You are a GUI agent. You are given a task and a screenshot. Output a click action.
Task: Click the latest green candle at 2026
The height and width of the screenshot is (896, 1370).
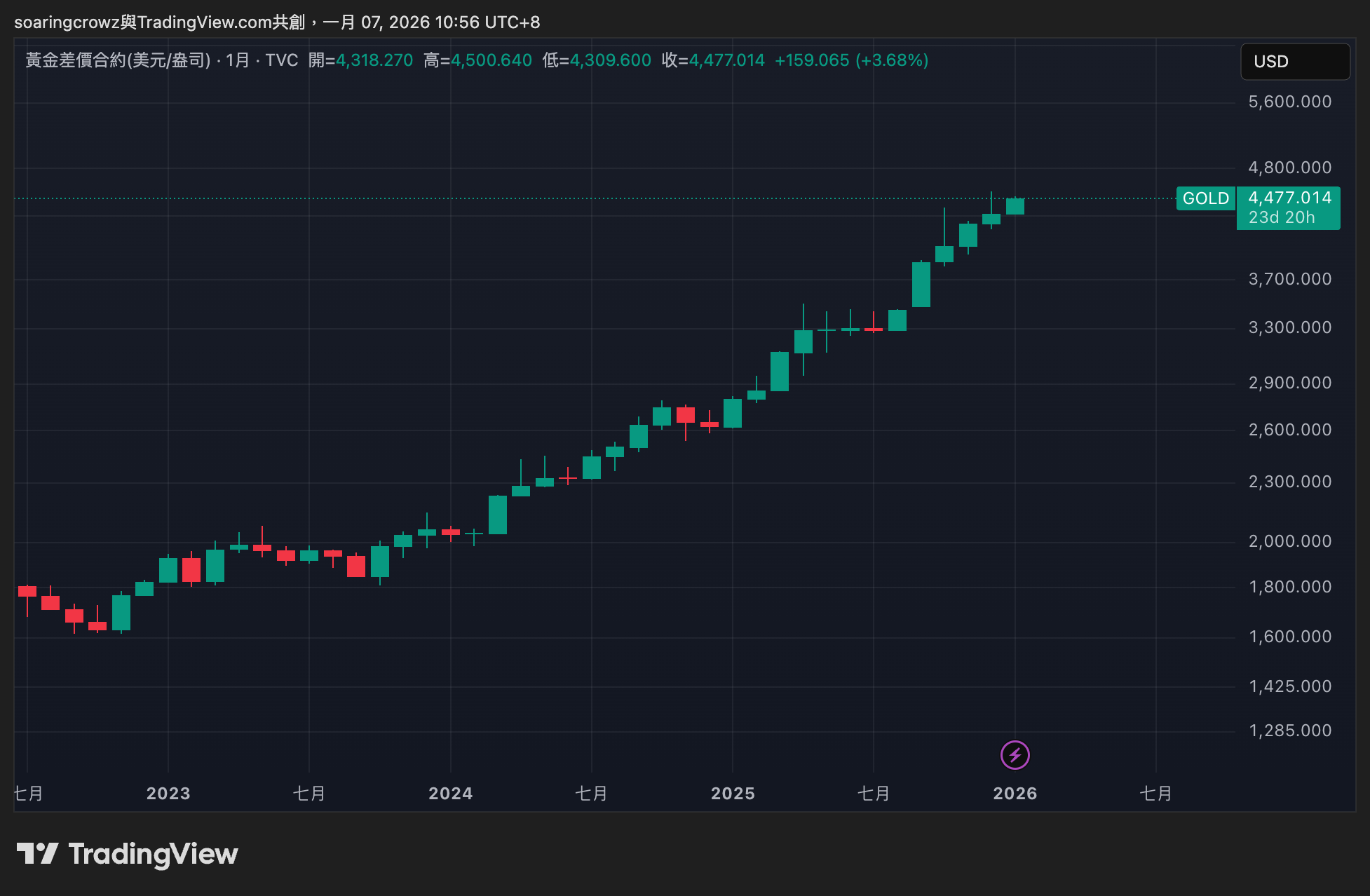[x=1015, y=206]
